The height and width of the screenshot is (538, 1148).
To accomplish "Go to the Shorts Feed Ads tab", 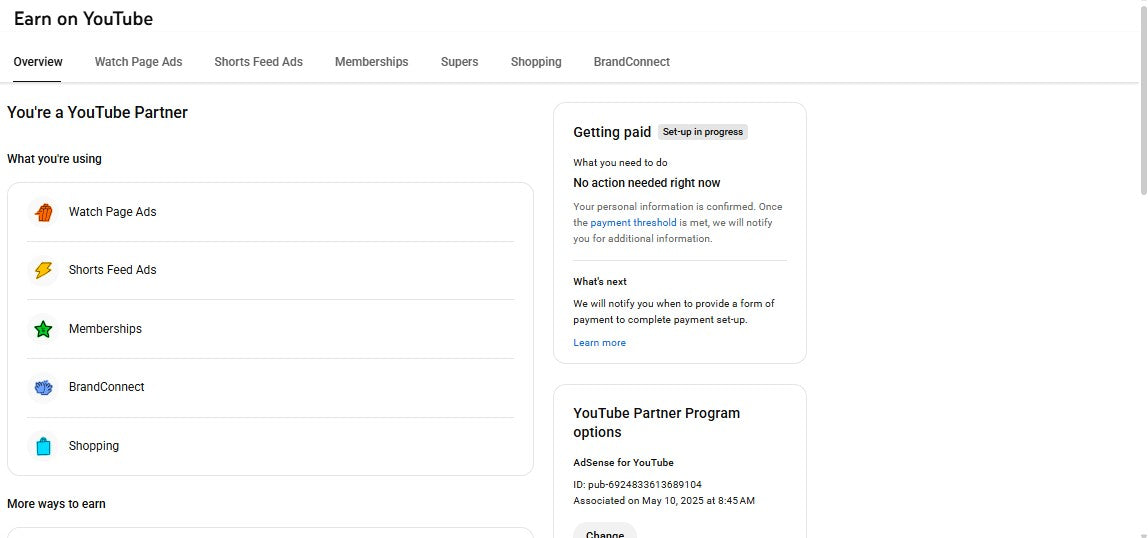I will (258, 62).
